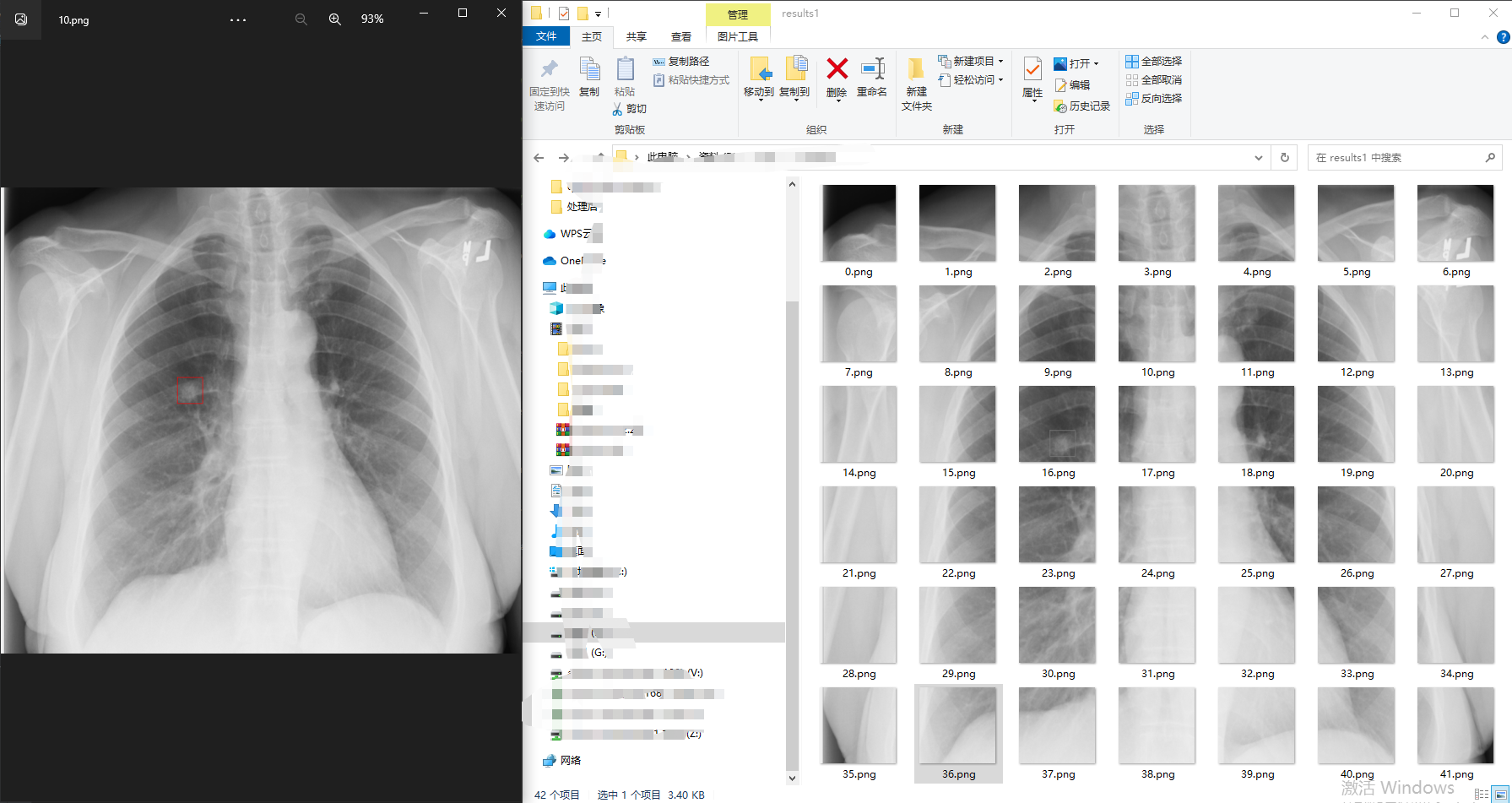
Task: Click the Explorer forward arrow
Action: (x=564, y=158)
